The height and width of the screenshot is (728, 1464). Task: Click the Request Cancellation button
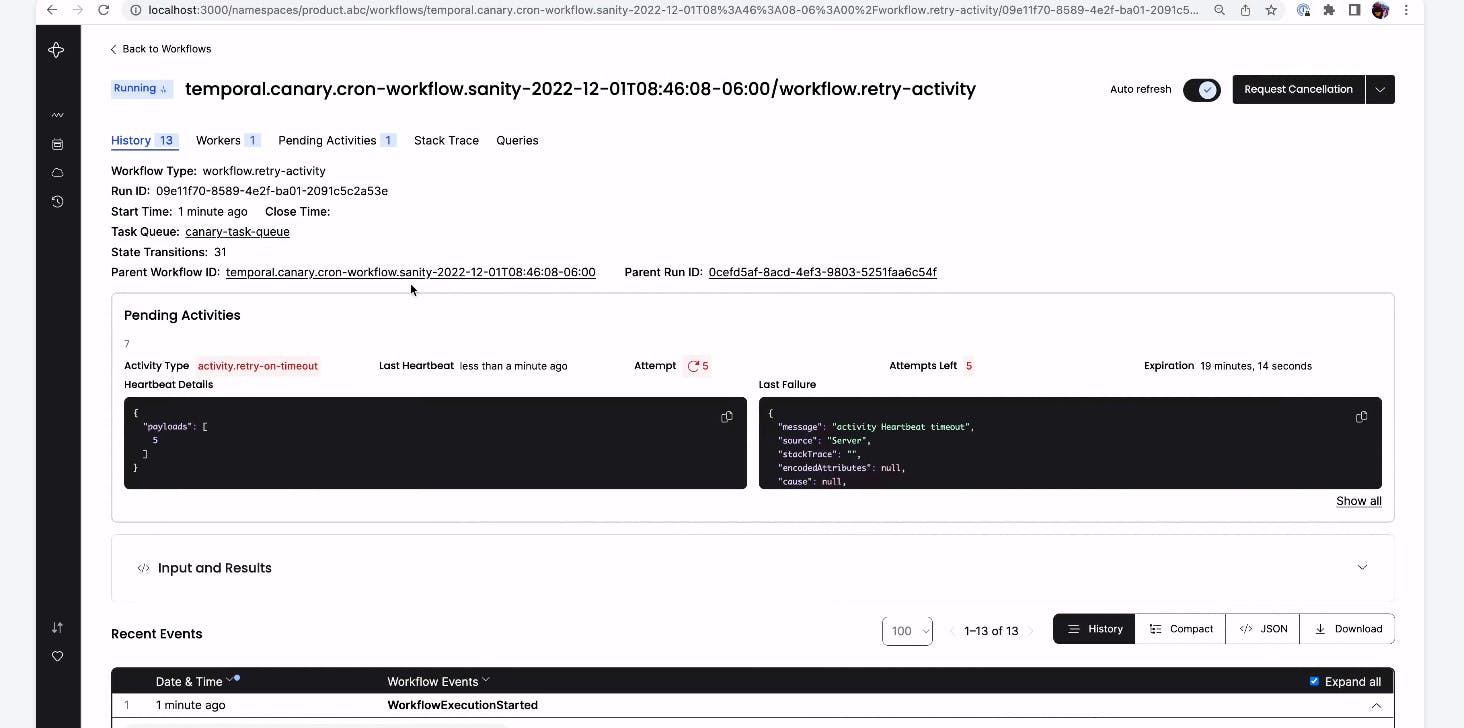1298,89
